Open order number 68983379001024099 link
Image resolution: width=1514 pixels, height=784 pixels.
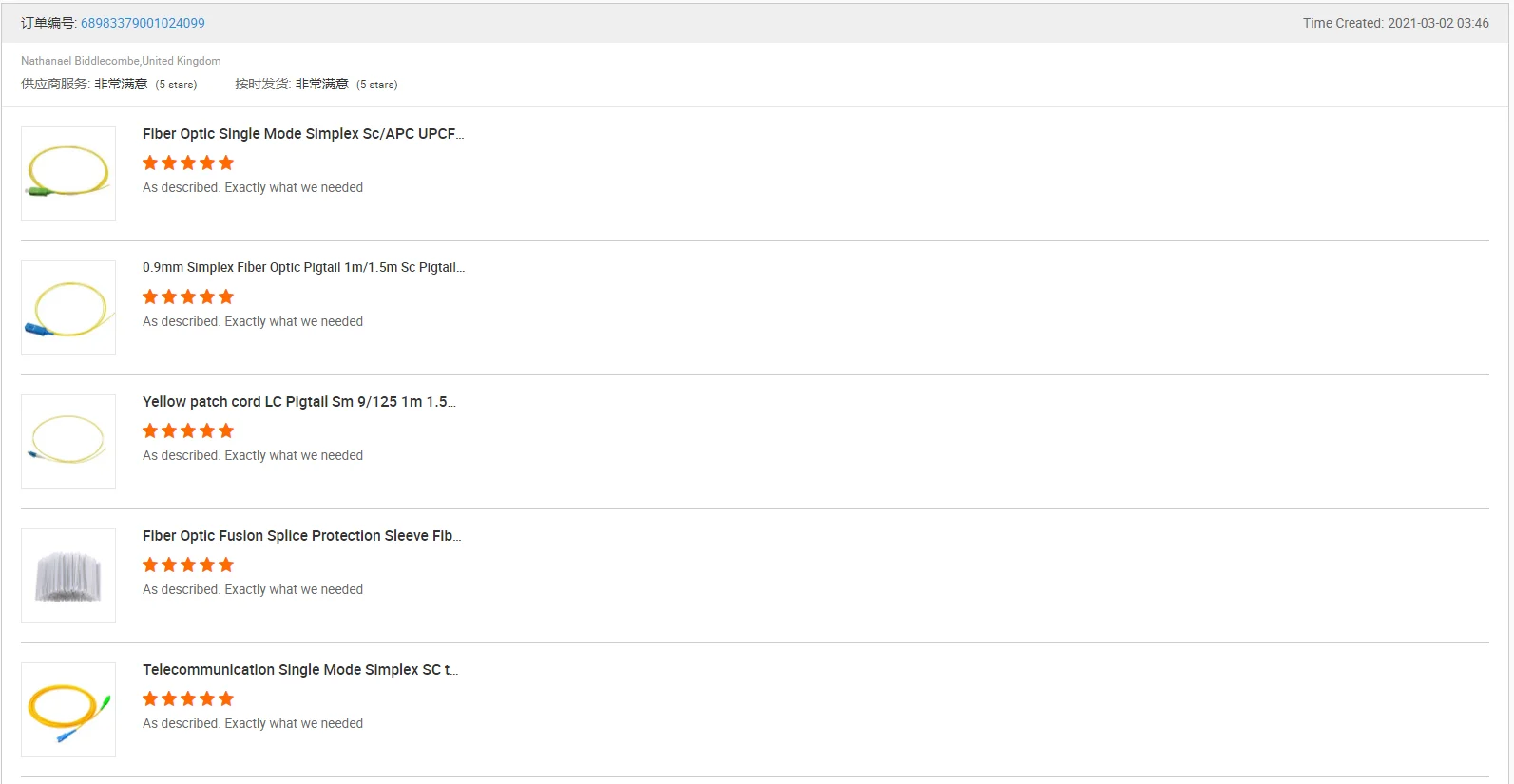click(143, 23)
